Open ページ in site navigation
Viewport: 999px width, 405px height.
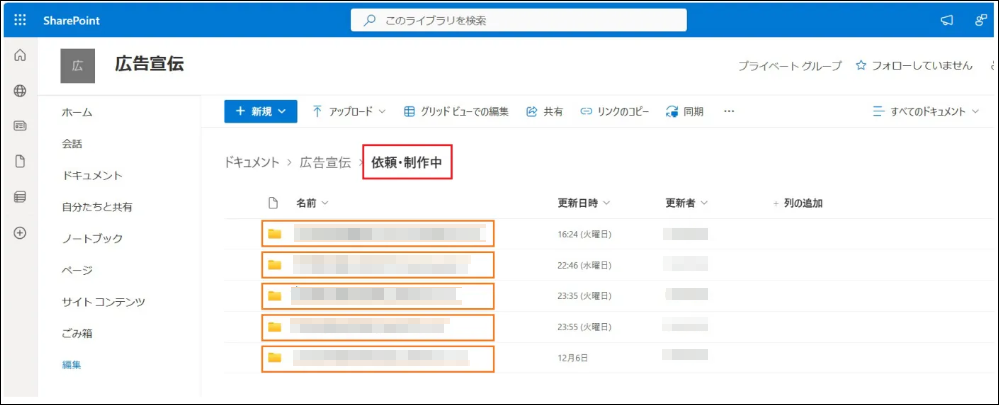point(77,270)
